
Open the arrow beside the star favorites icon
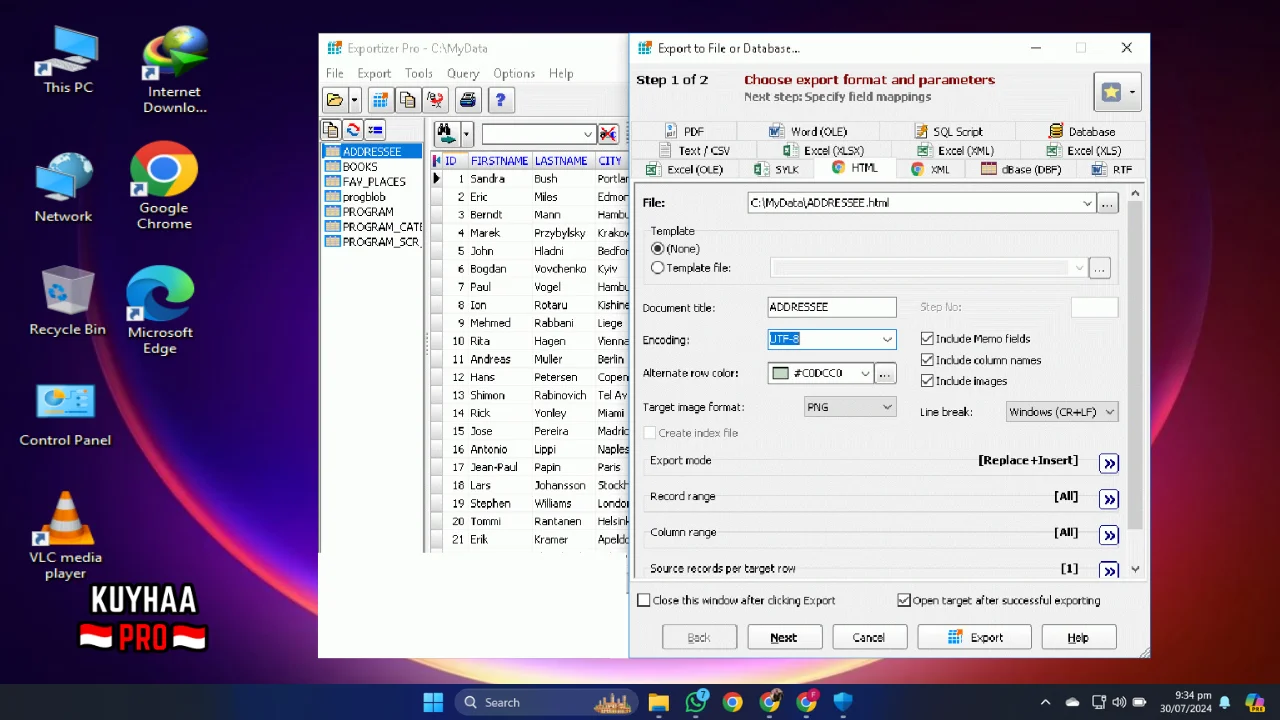tap(1132, 92)
